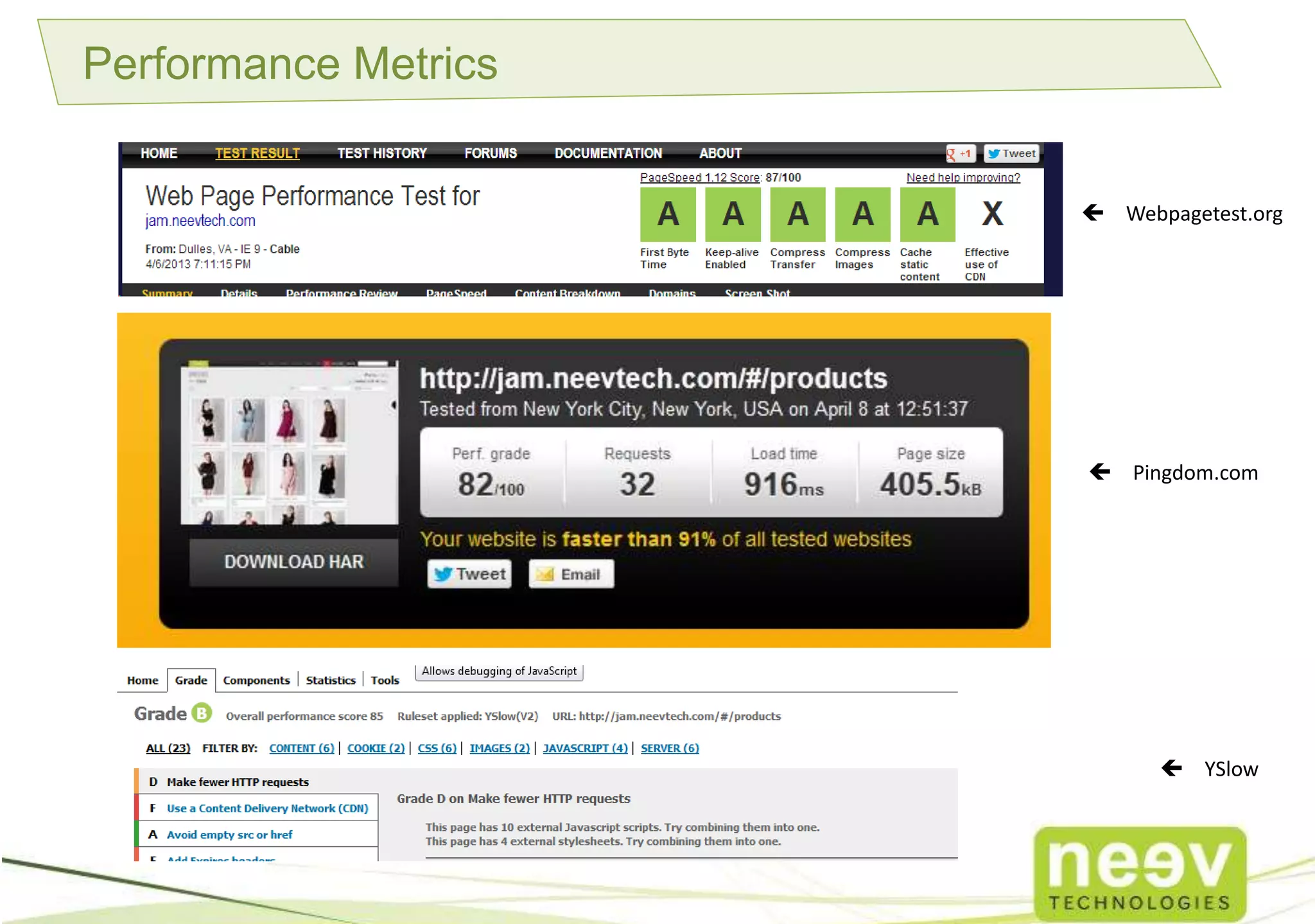Image resolution: width=1315 pixels, height=924 pixels.
Task: Click the Effective use of CDN X grade
Action: [992, 214]
